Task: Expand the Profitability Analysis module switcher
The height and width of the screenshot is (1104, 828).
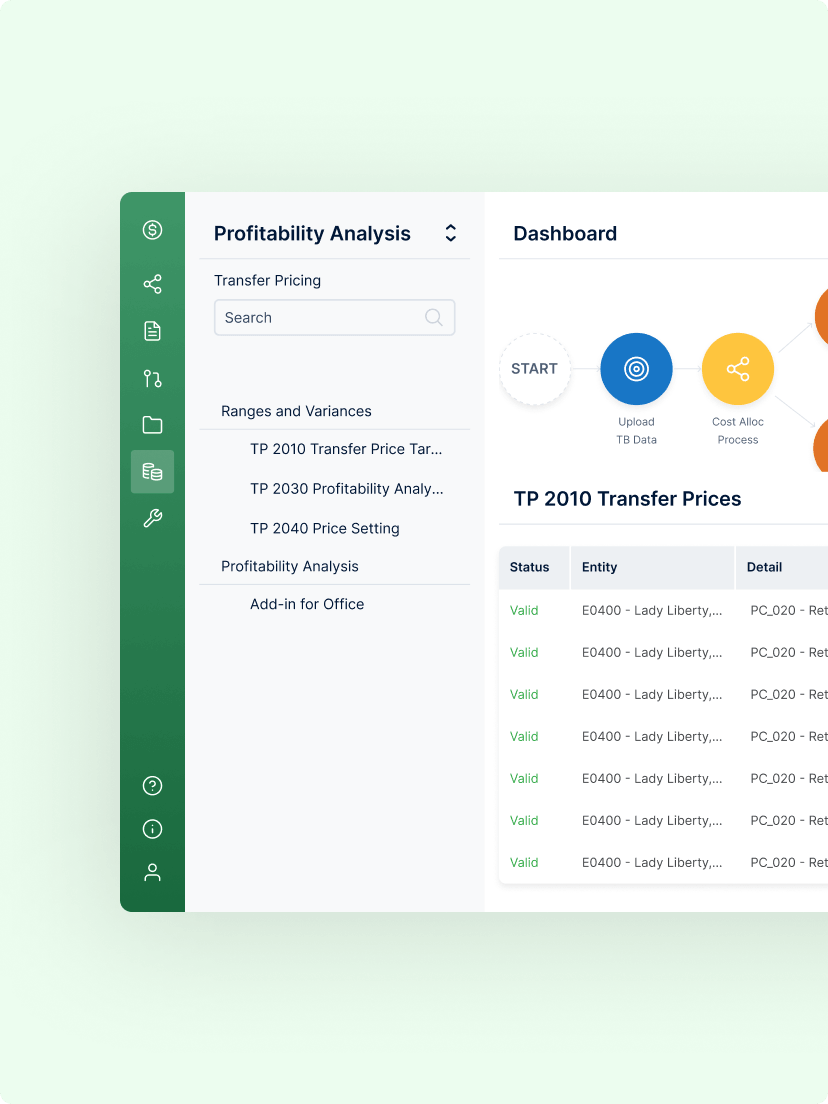Action: 451,233
